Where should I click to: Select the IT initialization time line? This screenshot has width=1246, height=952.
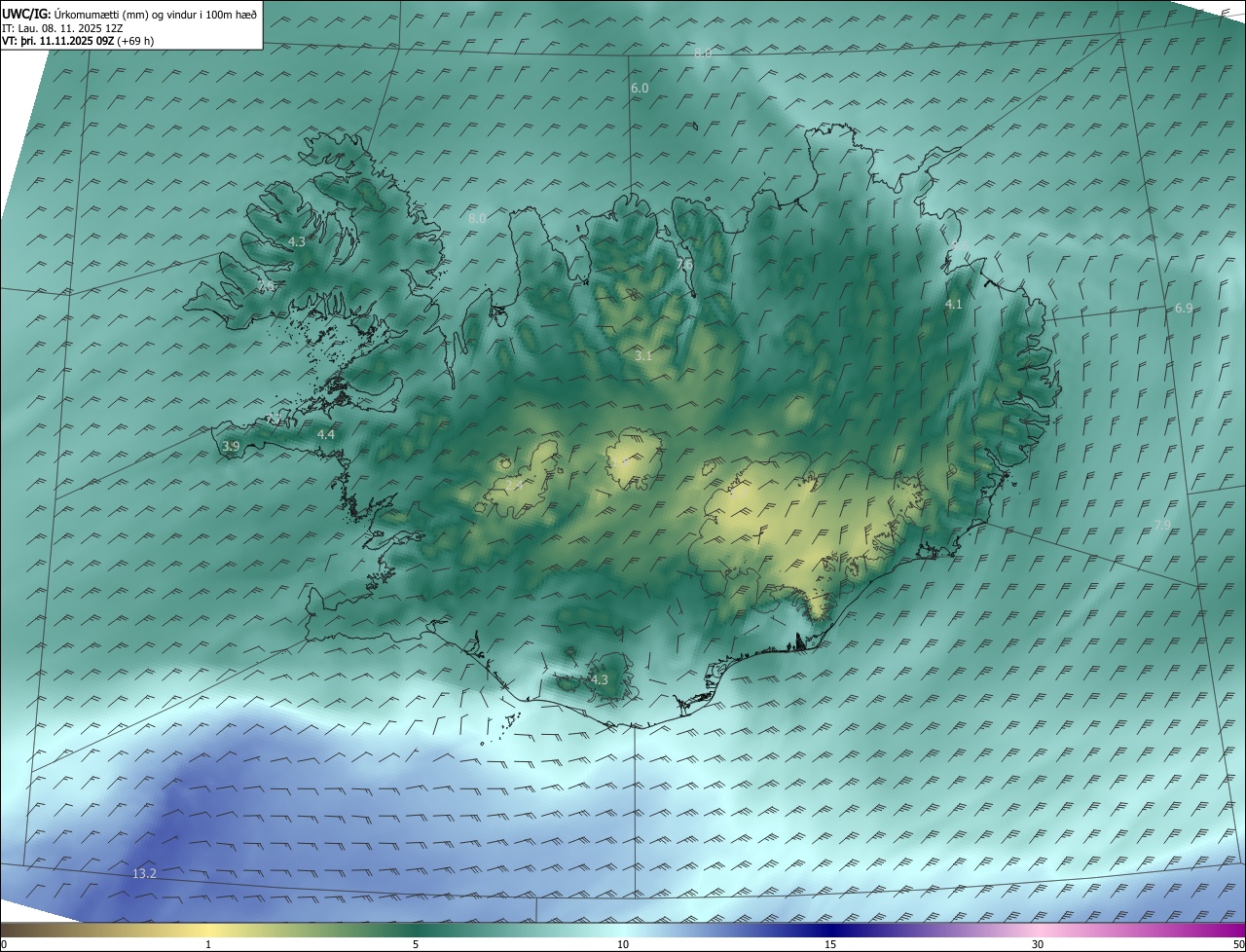point(62,28)
